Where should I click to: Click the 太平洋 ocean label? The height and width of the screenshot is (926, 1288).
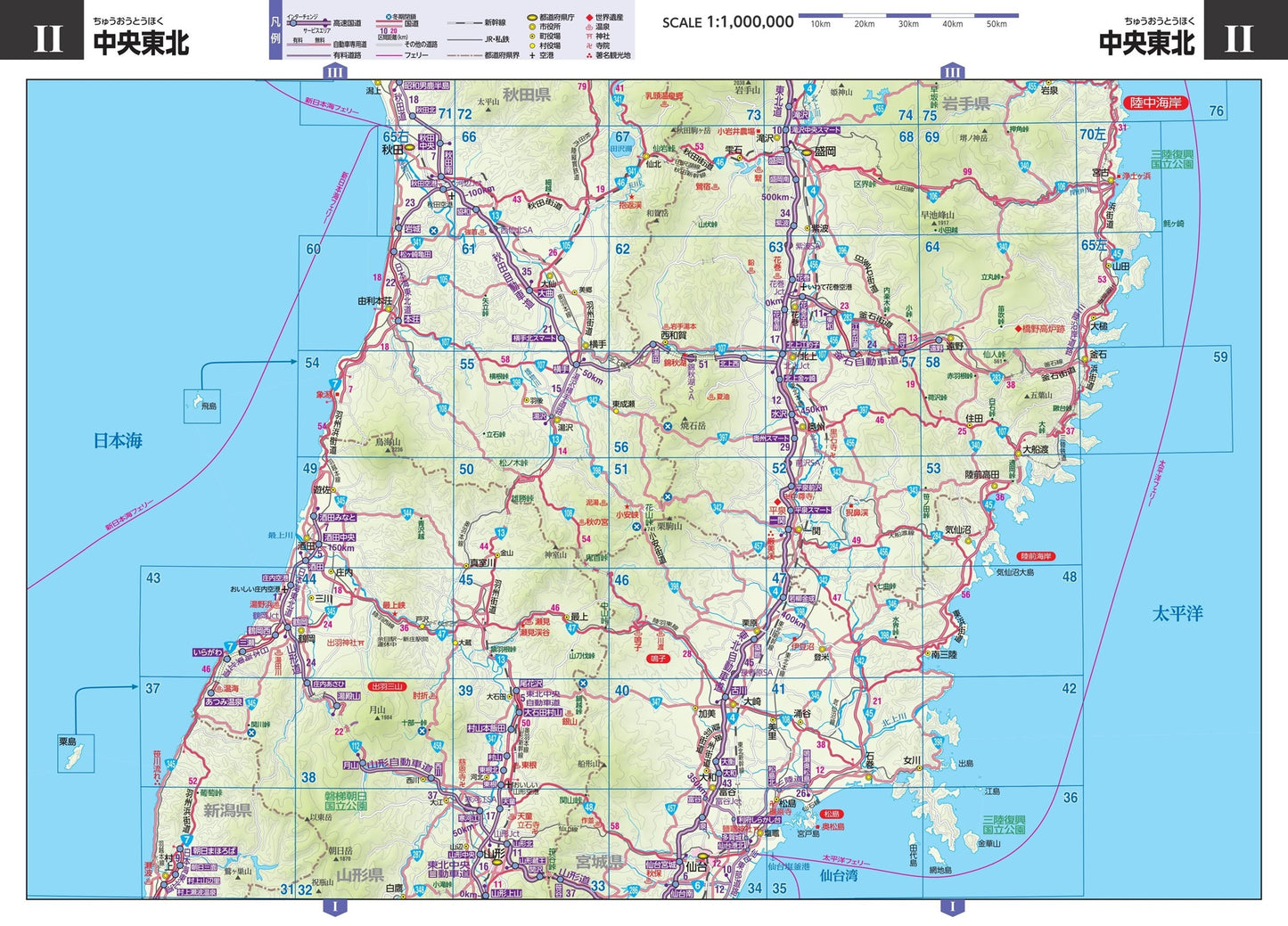pyautogui.click(x=1177, y=613)
